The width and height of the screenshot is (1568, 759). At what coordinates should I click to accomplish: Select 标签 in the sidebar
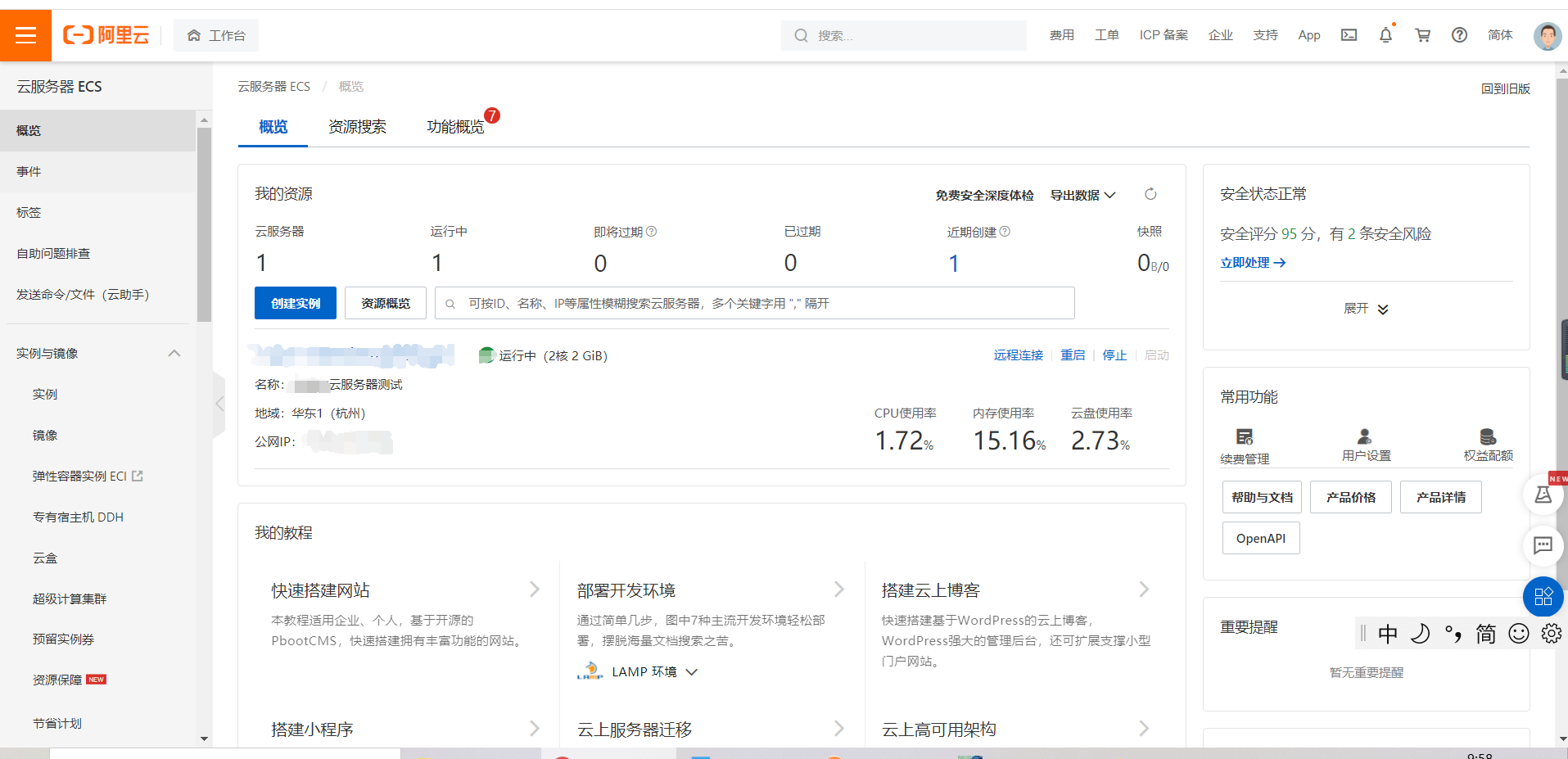98,212
